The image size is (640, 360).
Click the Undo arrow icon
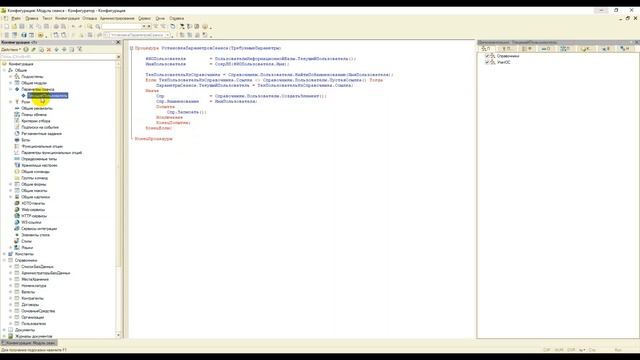pyautogui.click(x=73, y=27)
